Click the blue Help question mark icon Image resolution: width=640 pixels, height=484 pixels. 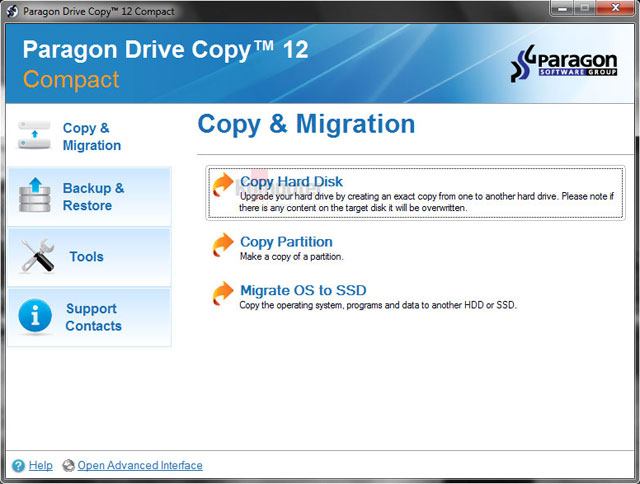(x=18, y=465)
